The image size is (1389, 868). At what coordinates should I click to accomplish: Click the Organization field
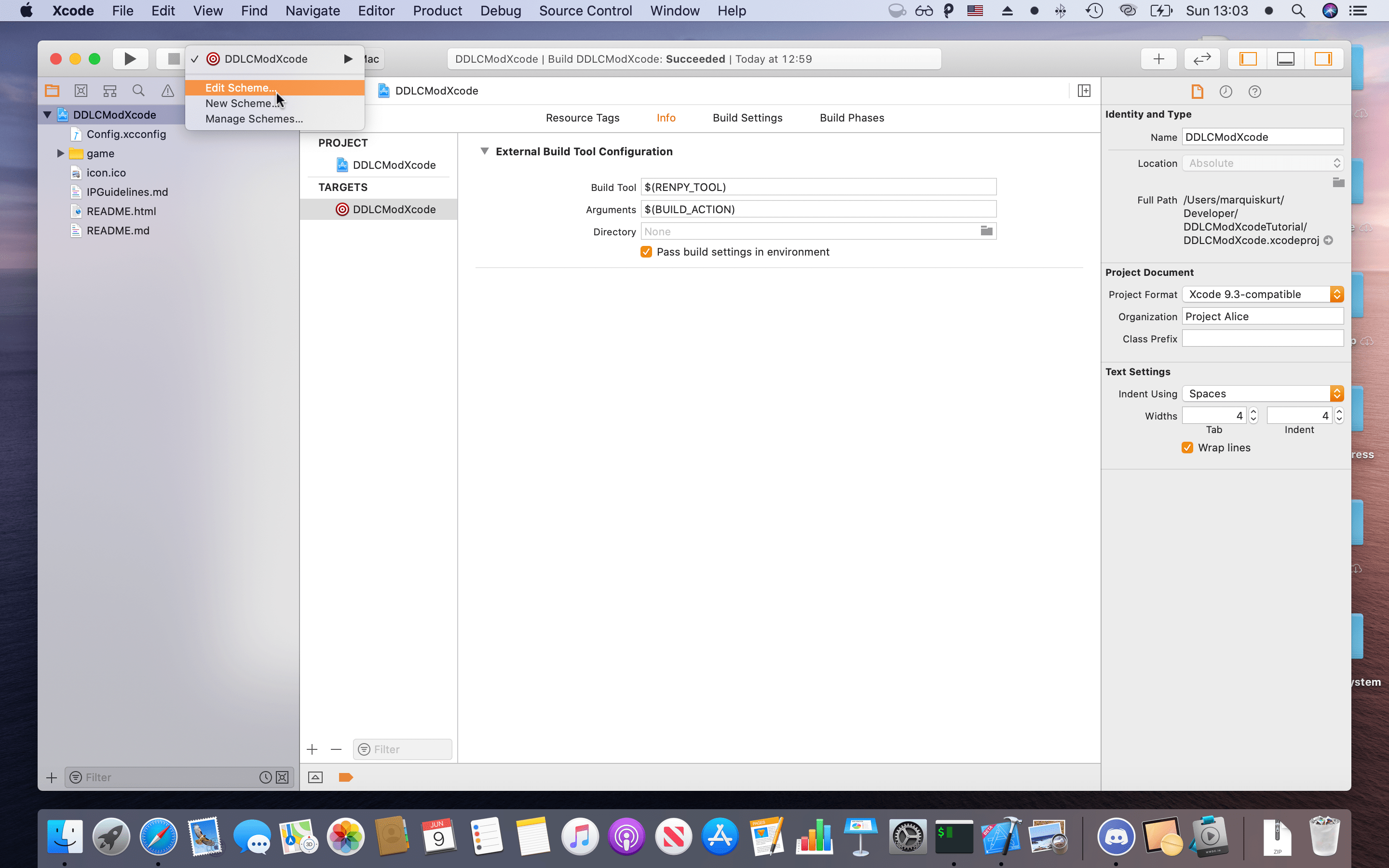pyautogui.click(x=1263, y=316)
